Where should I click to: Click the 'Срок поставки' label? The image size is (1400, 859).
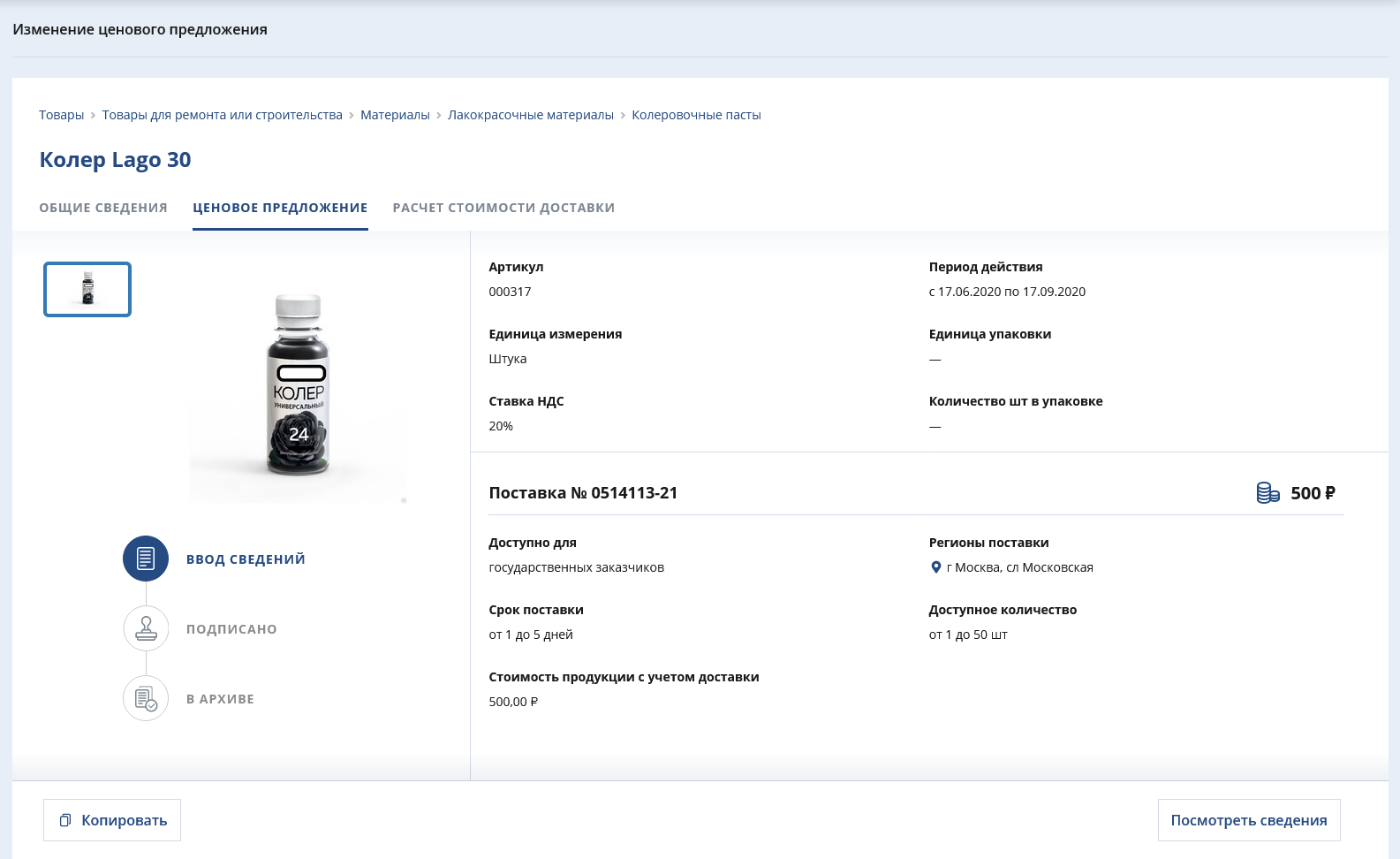coord(536,610)
